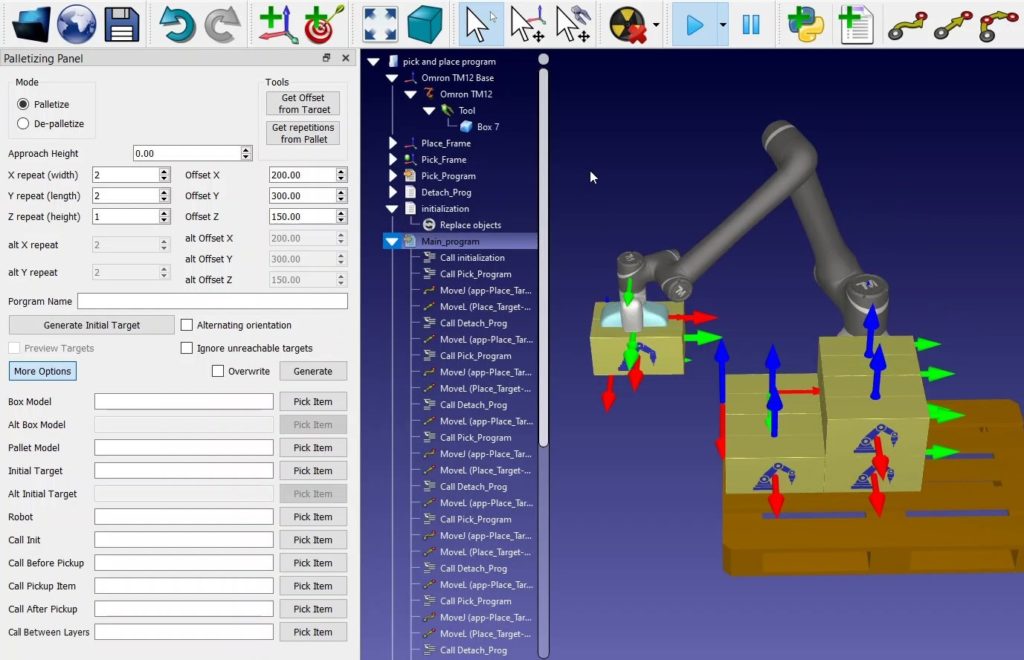The height and width of the screenshot is (660, 1024).
Task: Check Ignore unreachable targets option
Action: pyautogui.click(x=187, y=348)
